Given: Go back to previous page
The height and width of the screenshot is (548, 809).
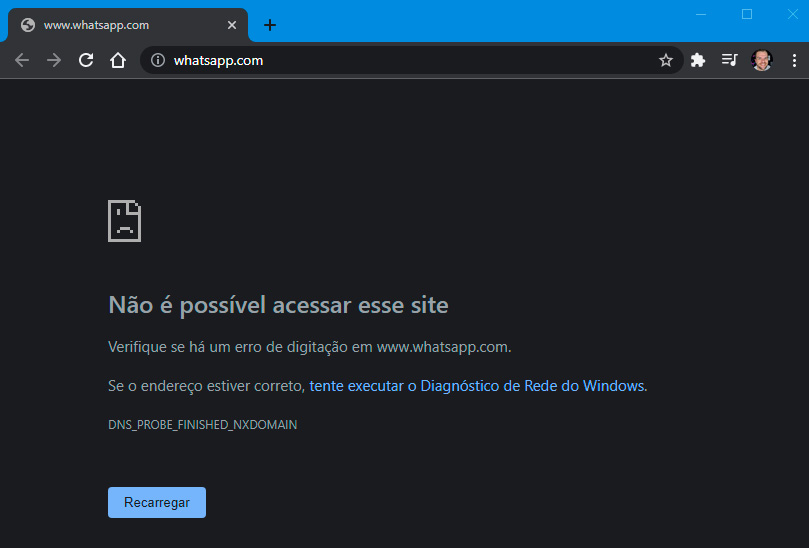Looking at the screenshot, I should point(22,60).
